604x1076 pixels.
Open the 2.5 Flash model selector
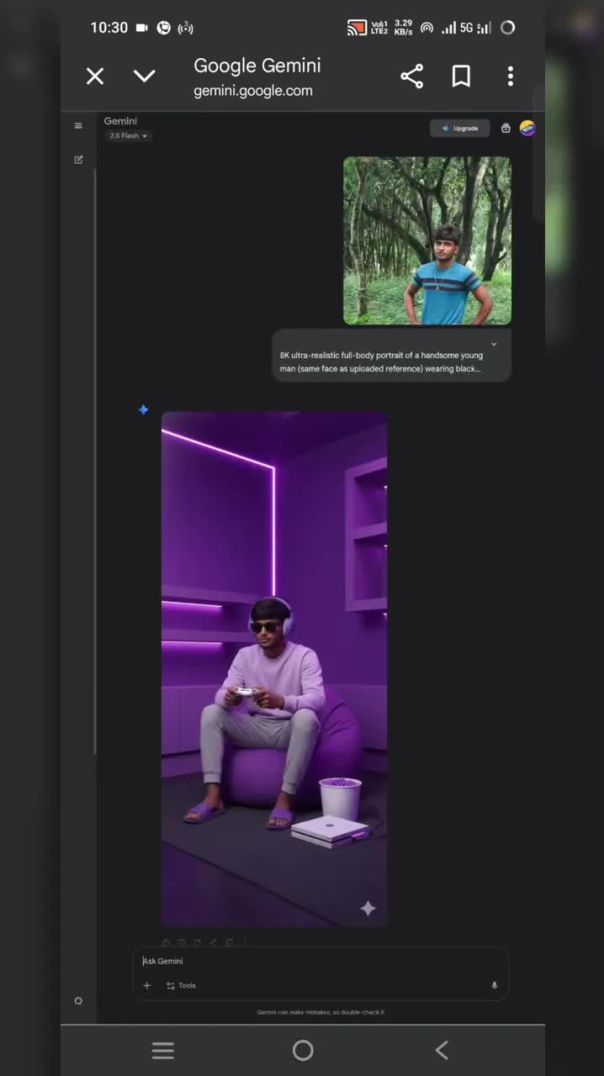[x=128, y=136]
